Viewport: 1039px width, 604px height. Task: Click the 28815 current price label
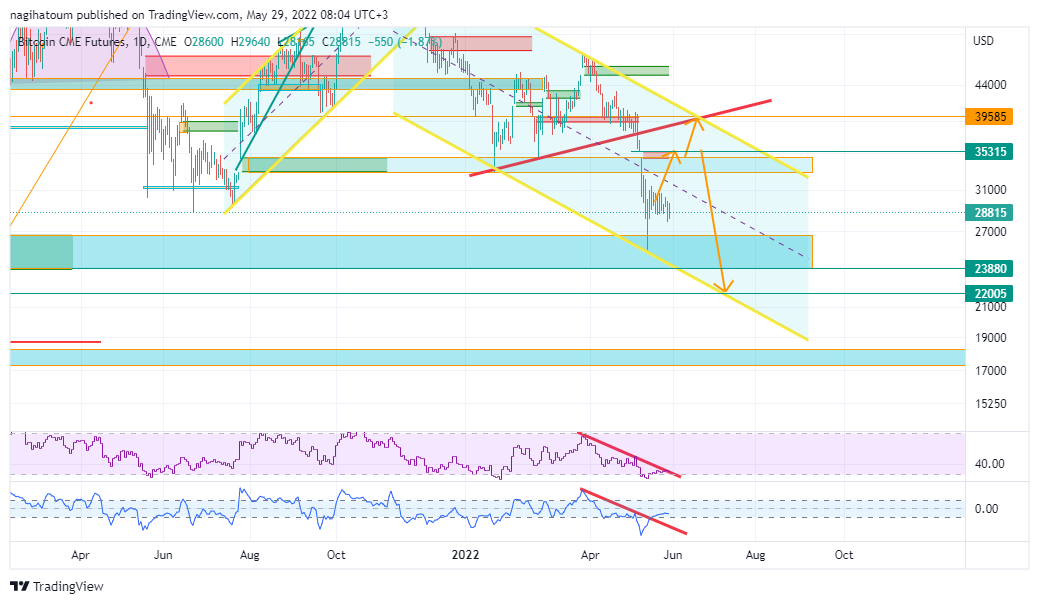coord(990,213)
